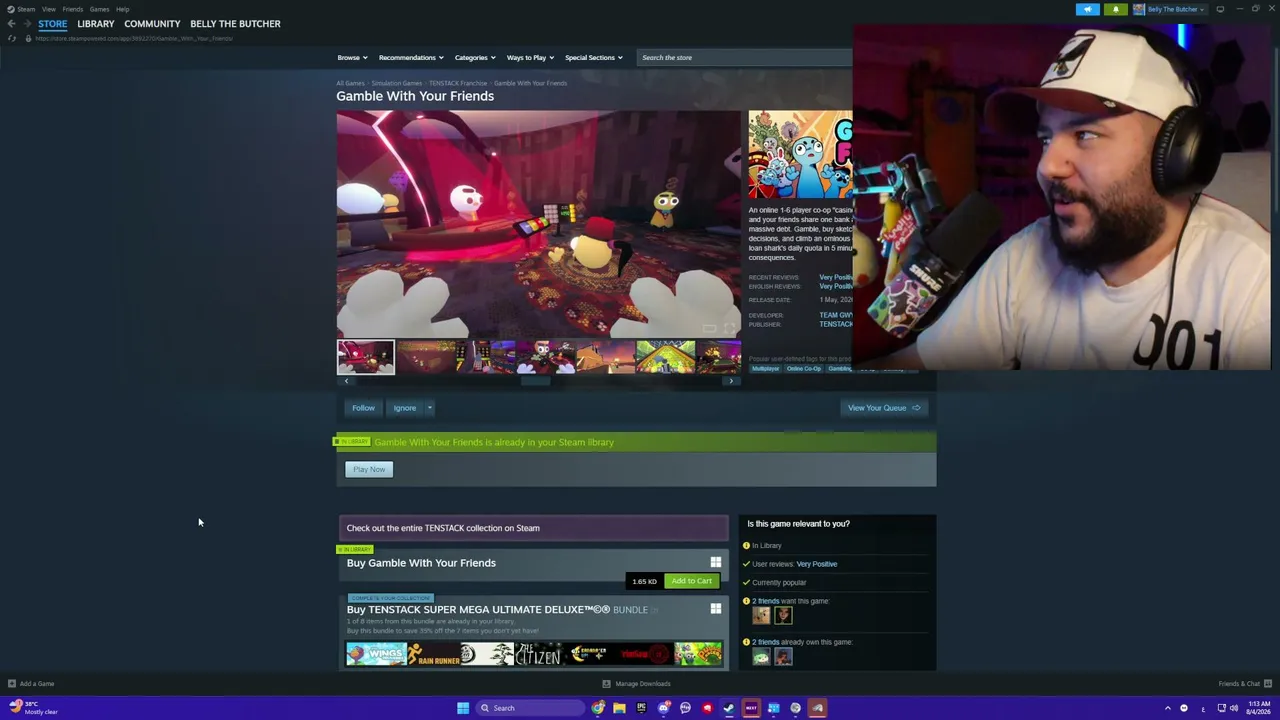Follow Gamble With Your Friends
Image resolution: width=1280 pixels, height=720 pixels.
pos(363,408)
